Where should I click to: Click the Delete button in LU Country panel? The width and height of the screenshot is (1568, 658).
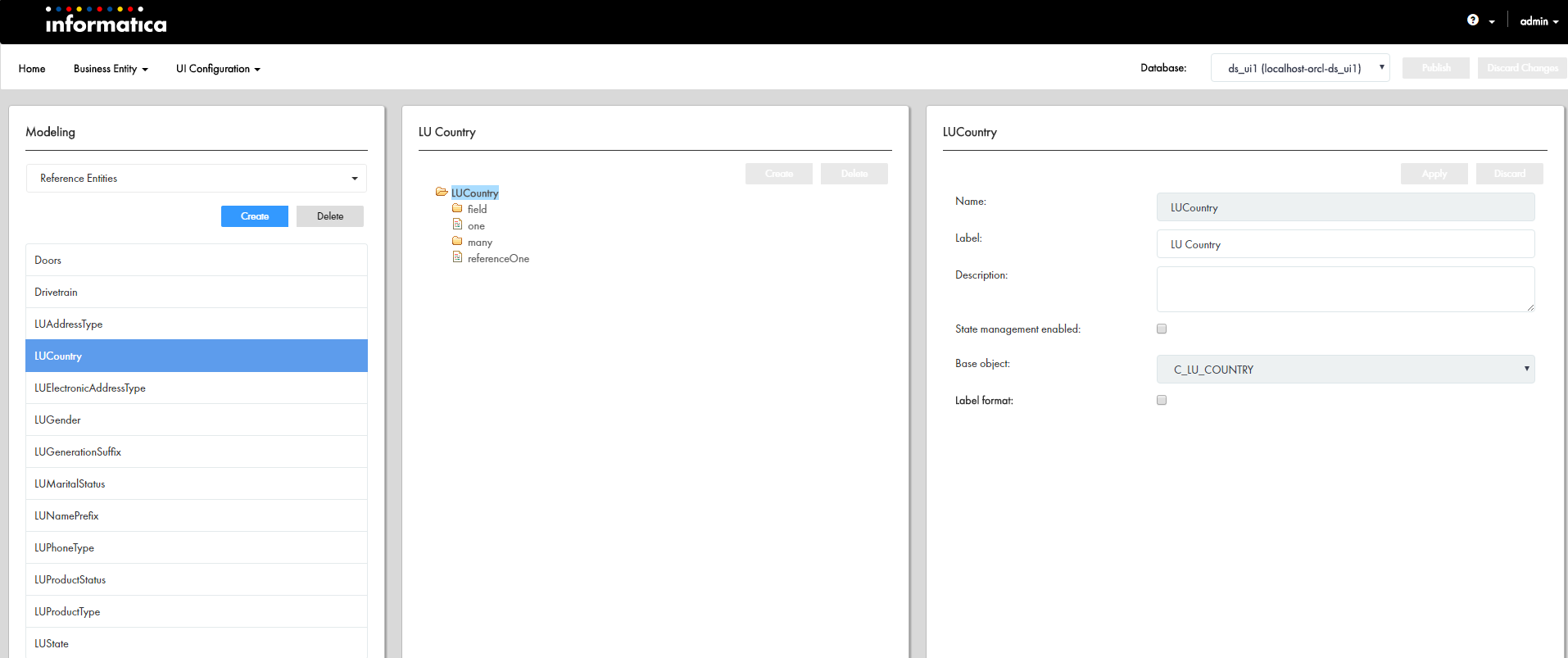[x=854, y=174]
